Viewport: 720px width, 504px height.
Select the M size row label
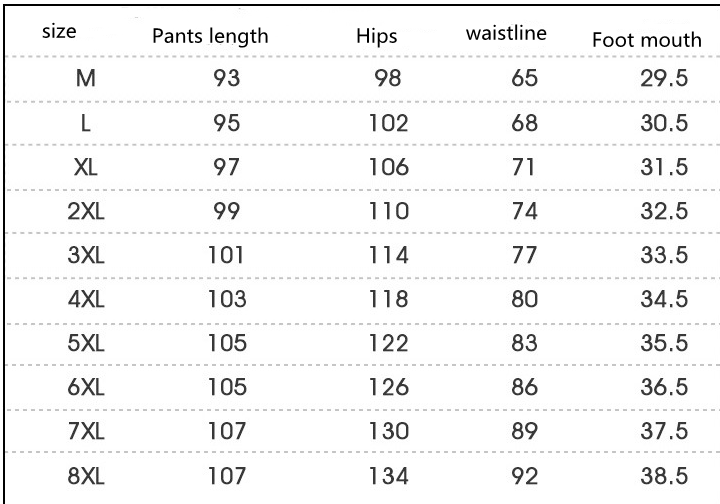(x=86, y=81)
